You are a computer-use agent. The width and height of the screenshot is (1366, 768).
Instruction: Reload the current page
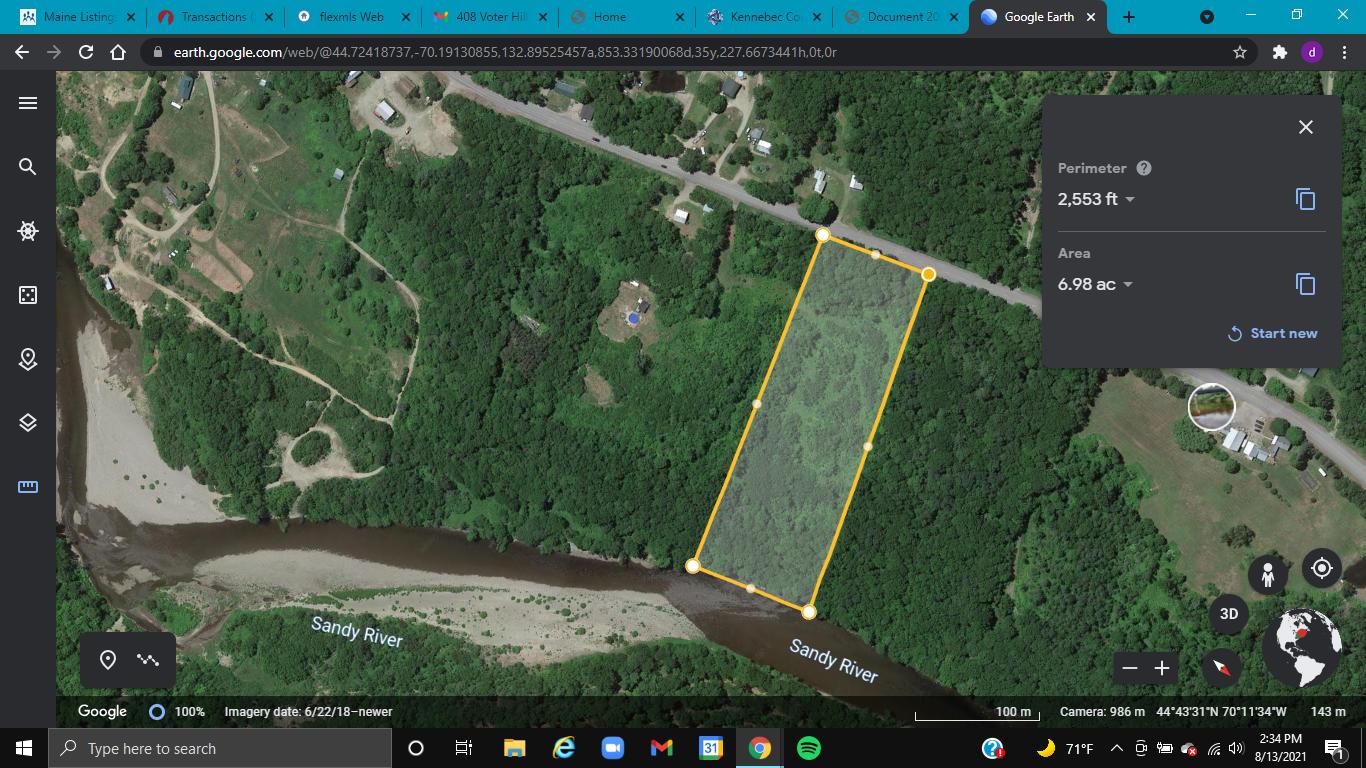[86, 52]
